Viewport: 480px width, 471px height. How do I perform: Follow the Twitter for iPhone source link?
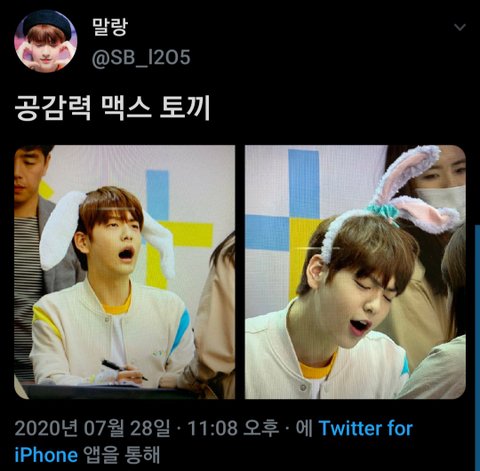pos(366,428)
